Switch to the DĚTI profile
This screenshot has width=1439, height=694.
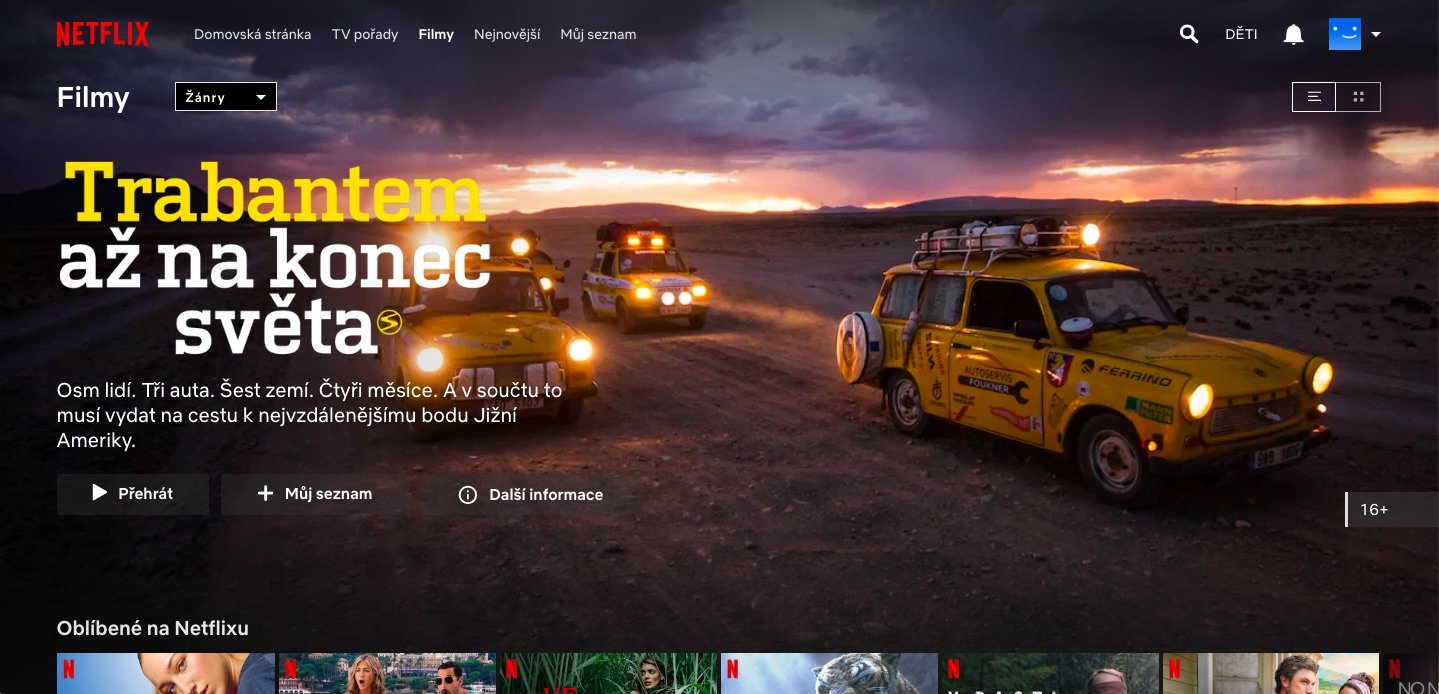coord(1241,34)
